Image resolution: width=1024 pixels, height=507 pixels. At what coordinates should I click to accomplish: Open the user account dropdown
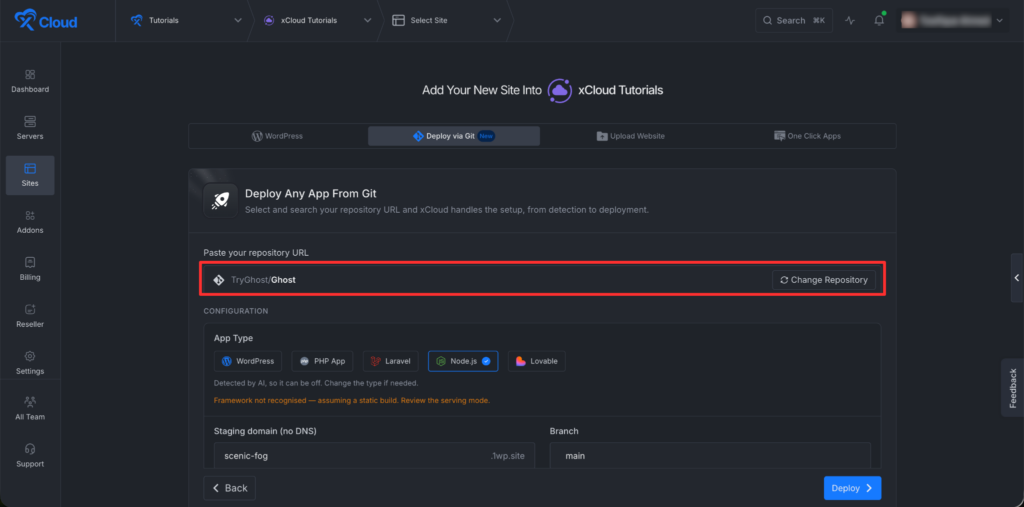pyautogui.click(x=953, y=20)
